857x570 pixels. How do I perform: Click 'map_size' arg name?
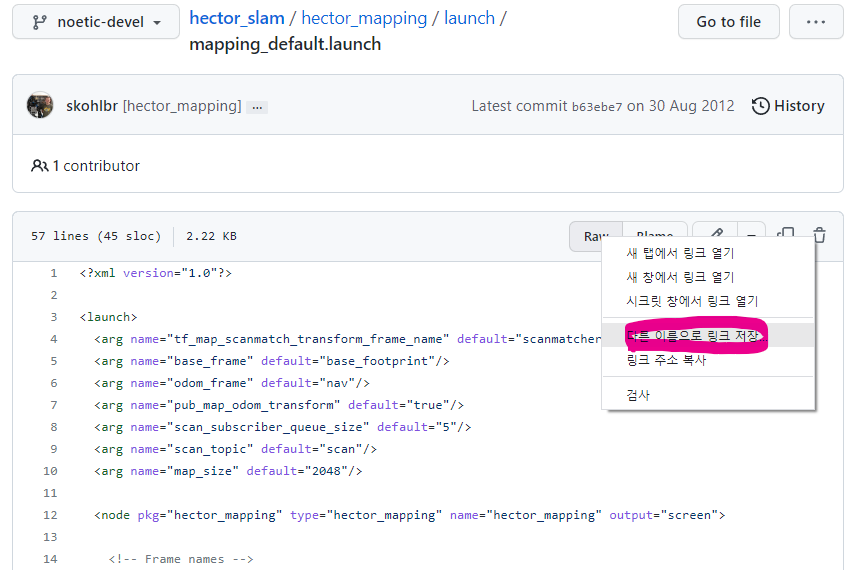coord(203,471)
